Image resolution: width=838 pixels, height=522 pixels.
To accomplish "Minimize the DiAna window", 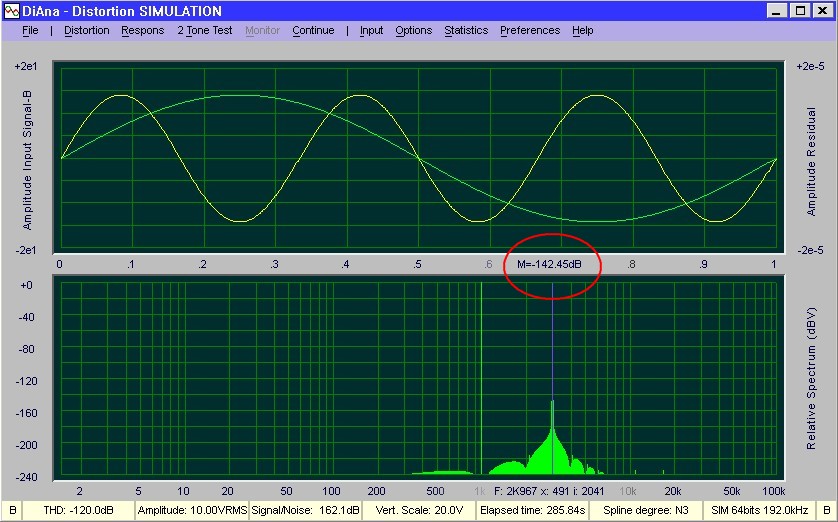I will point(778,11).
